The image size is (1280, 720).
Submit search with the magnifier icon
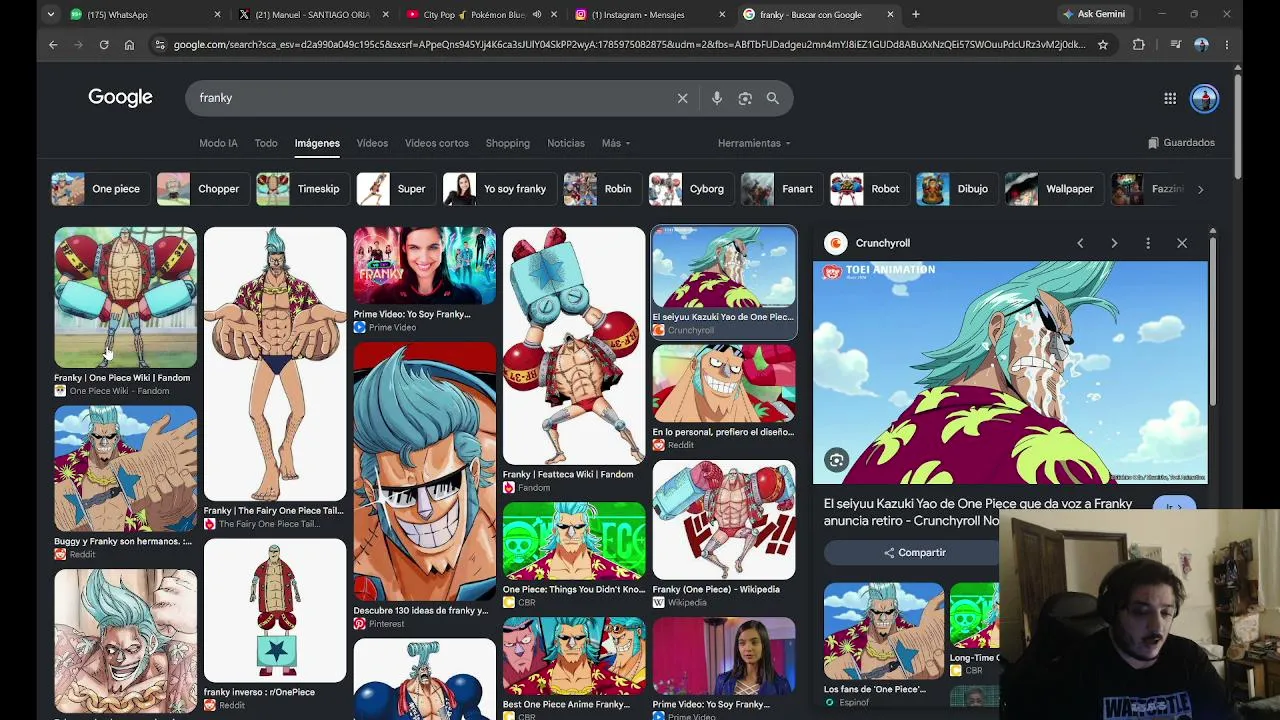(773, 98)
